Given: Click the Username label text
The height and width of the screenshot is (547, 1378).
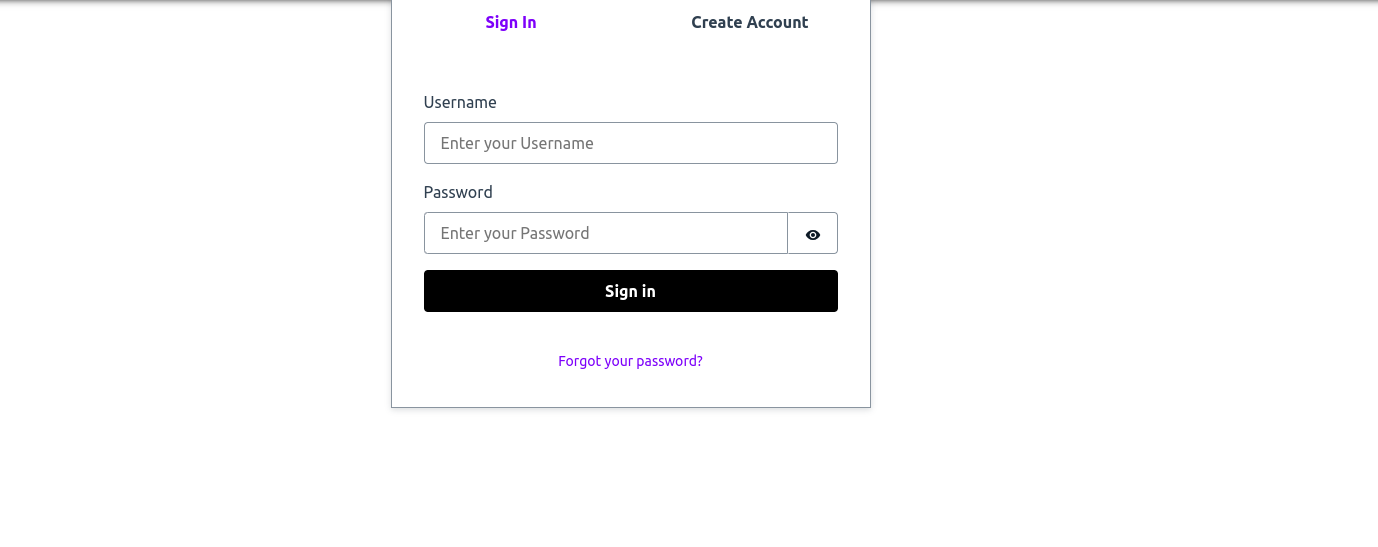Looking at the screenshot, I should [x=460, y=102].
